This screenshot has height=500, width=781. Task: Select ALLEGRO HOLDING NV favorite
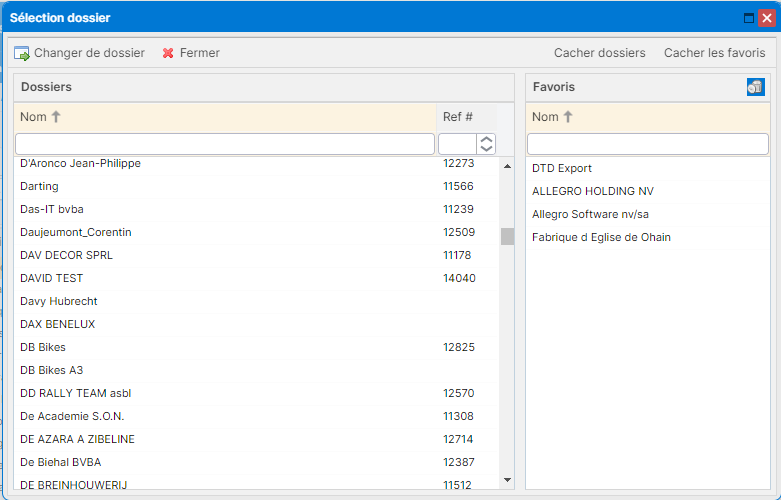click(648, 191)
